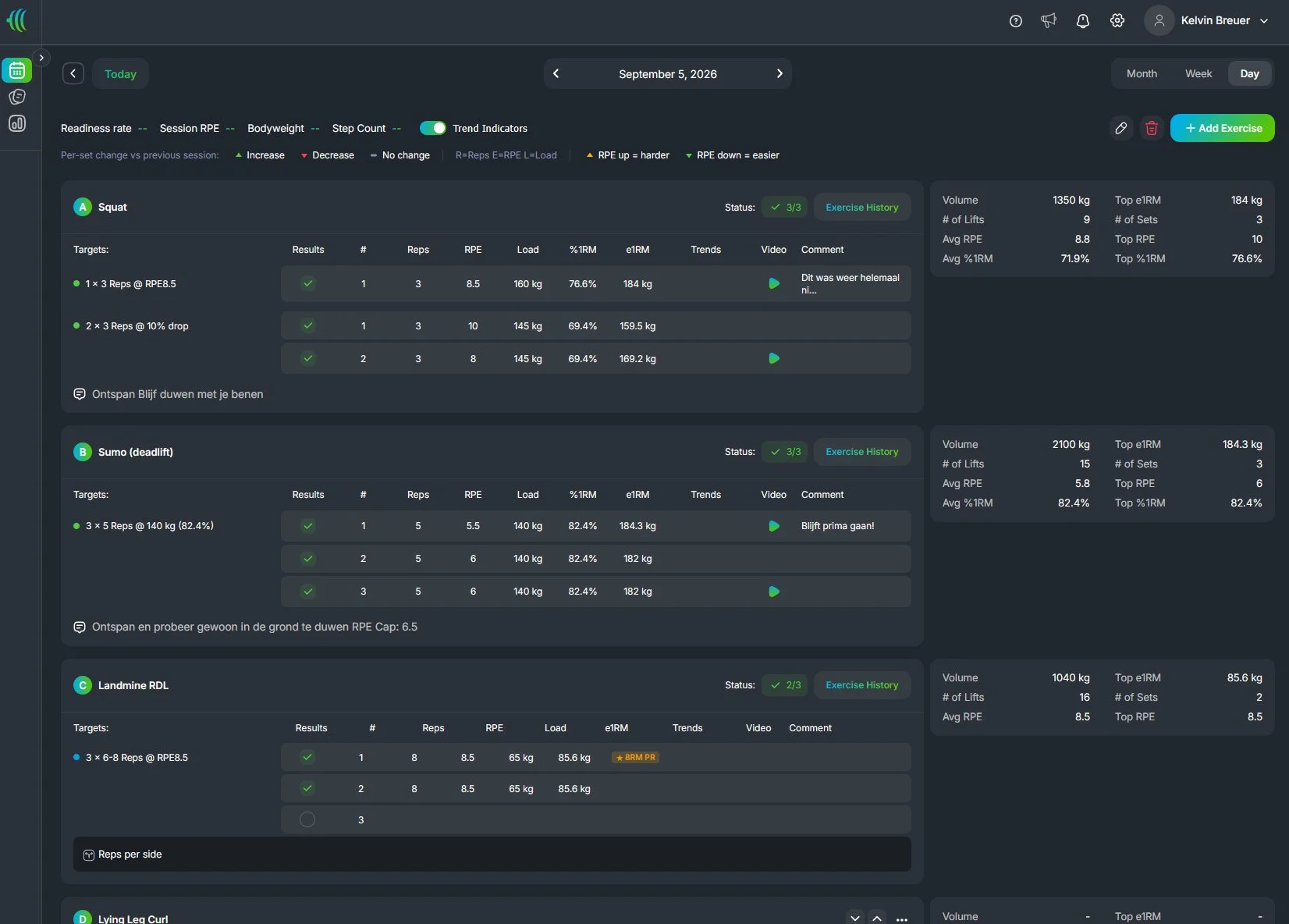This screenshot has height=924, width=1289.
Task: Open Exercise History for Sumo deadlift
Action: point(862,452)
